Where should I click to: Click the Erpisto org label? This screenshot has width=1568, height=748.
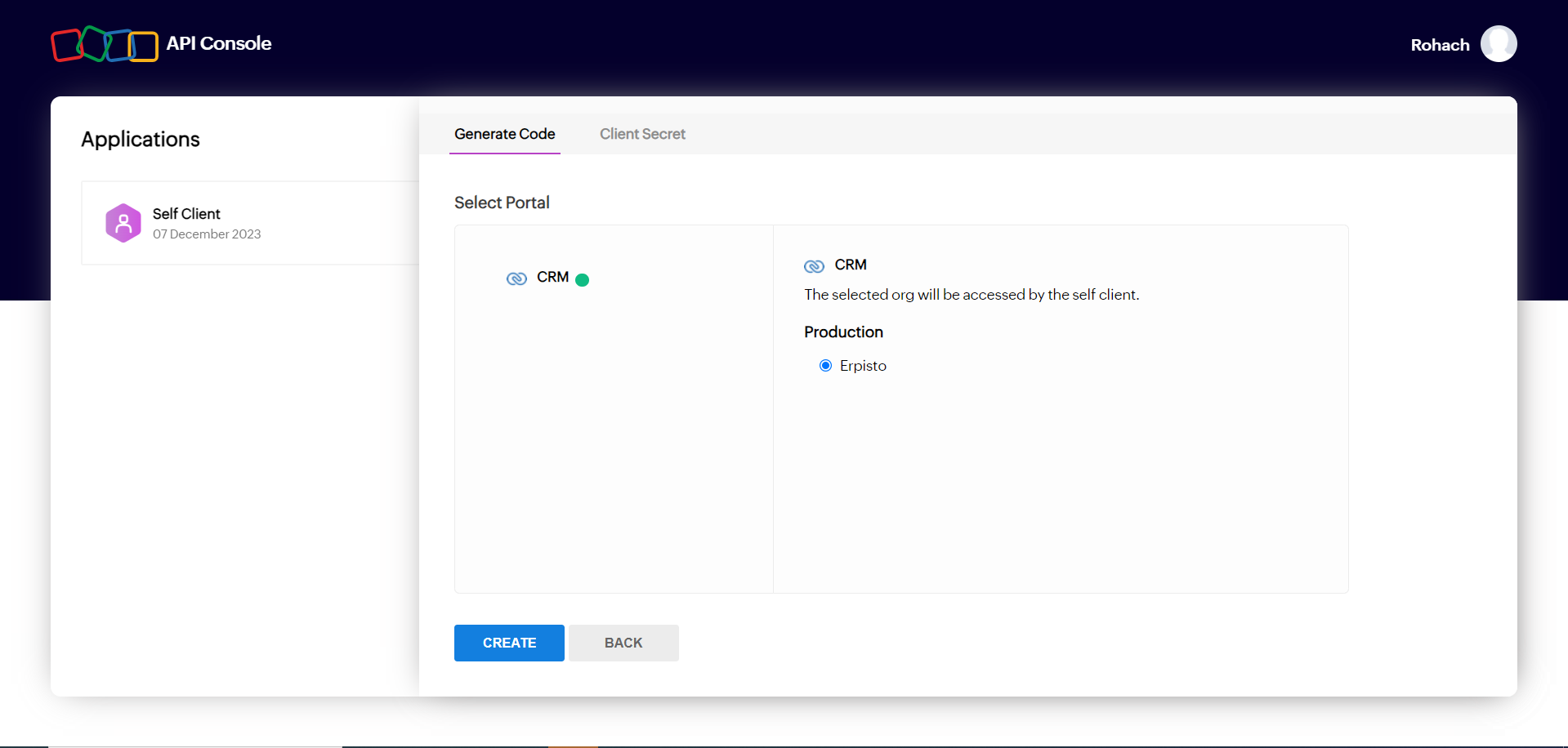tap(863, 366)
